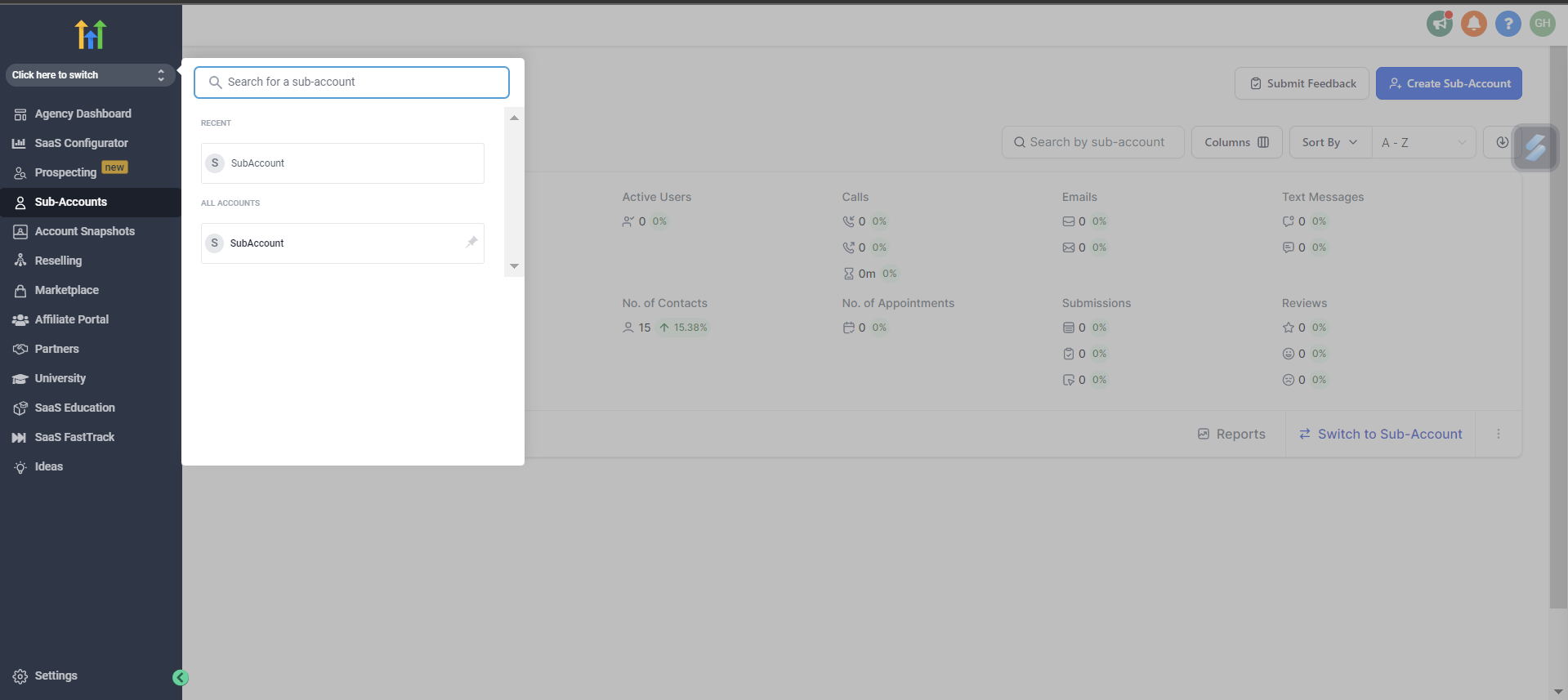Image resolution: width=1568 pixels, height=700 pixels.
Task: Click sub-account list scroll down arrow
Action: [x=514, y=266]
